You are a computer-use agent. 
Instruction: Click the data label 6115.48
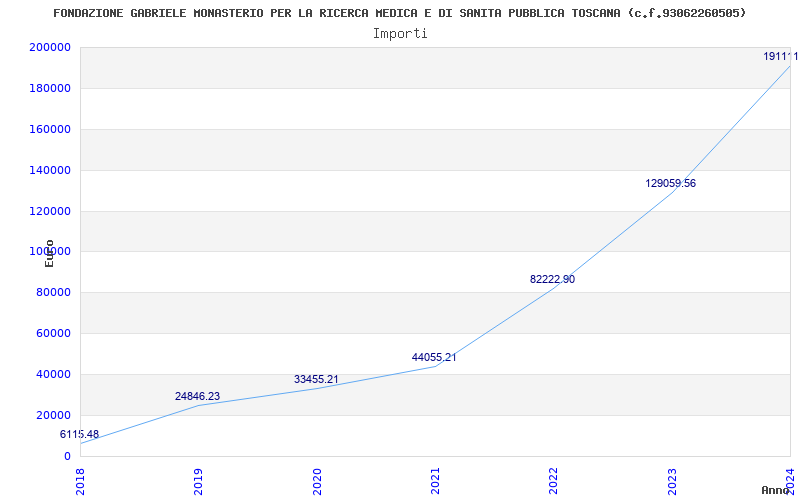[80, 434]
